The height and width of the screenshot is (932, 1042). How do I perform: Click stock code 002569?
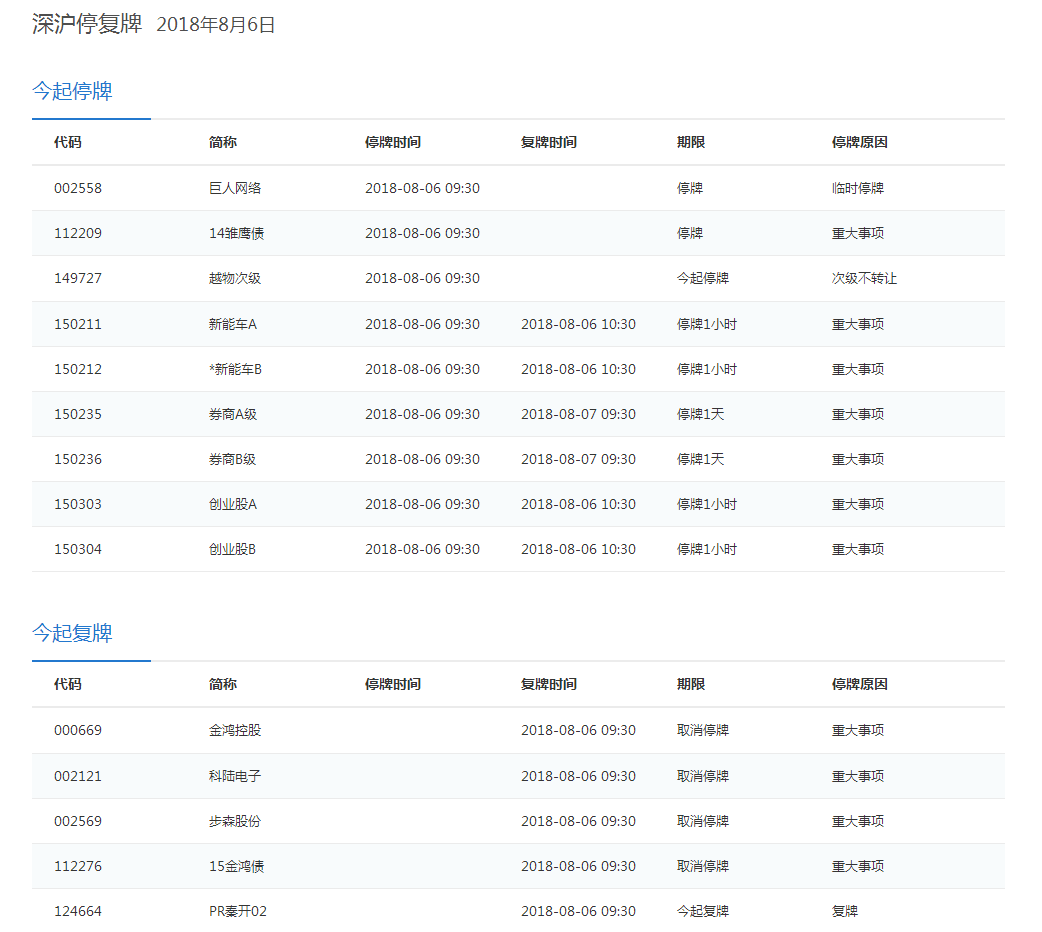tap(78, 821)
